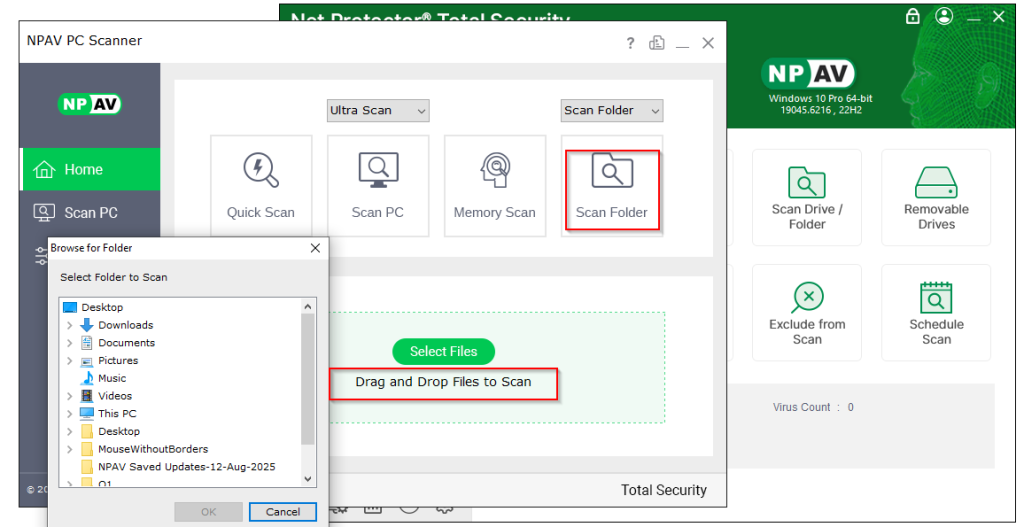Viewport: 1024px width, 527px height.
Task: Cancel the Browse for Folder dialog
Action: (283, 512)
